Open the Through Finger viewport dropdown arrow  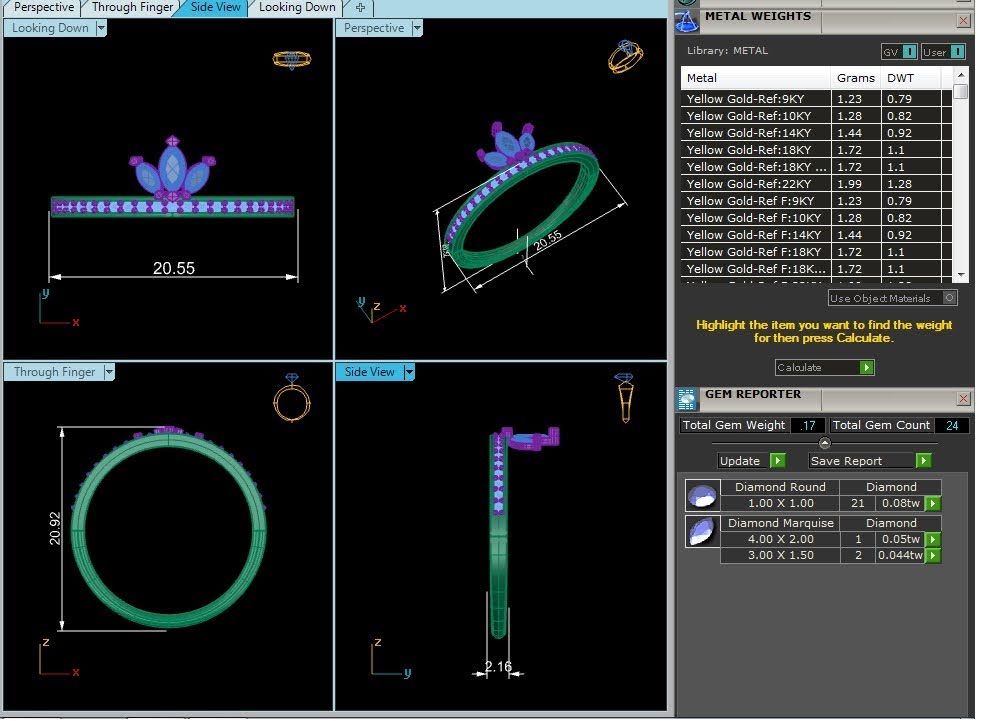[109, 372]
